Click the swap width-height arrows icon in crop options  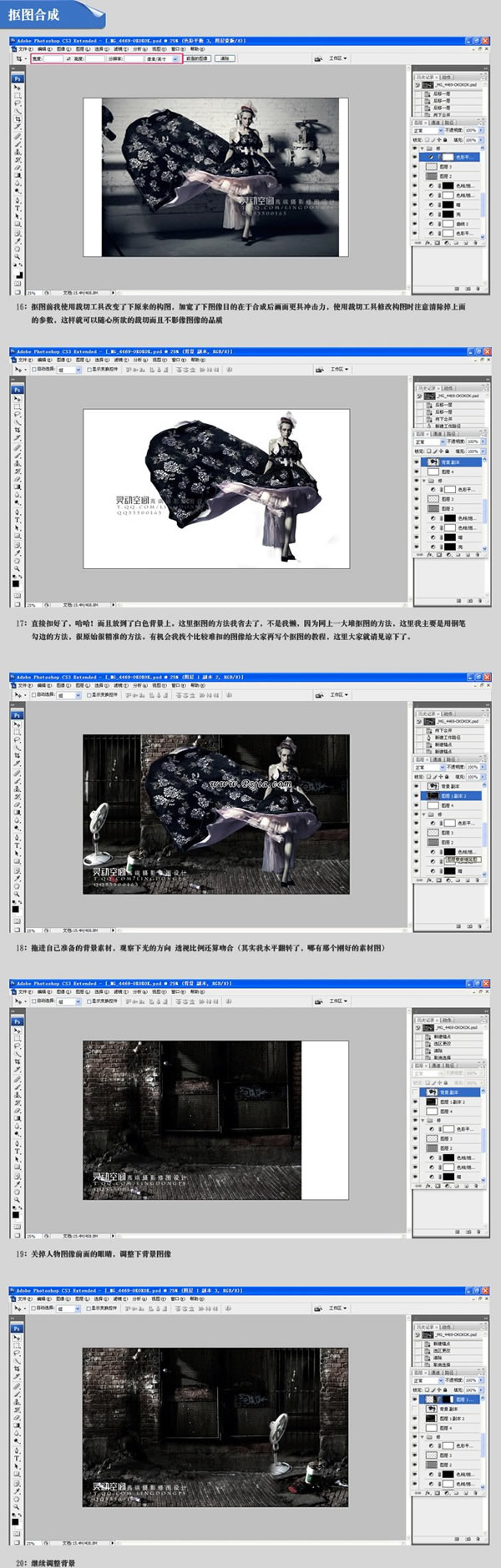[x=68, y=58]
